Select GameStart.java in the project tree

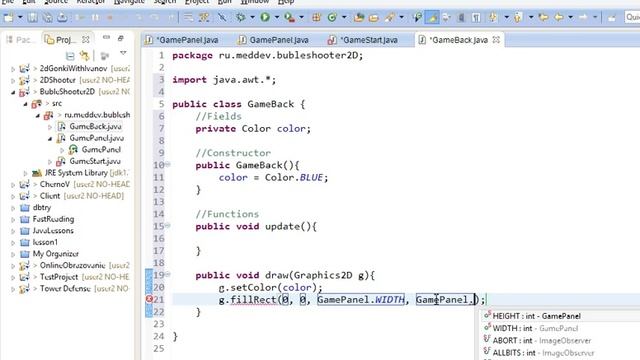coord(95,161)
